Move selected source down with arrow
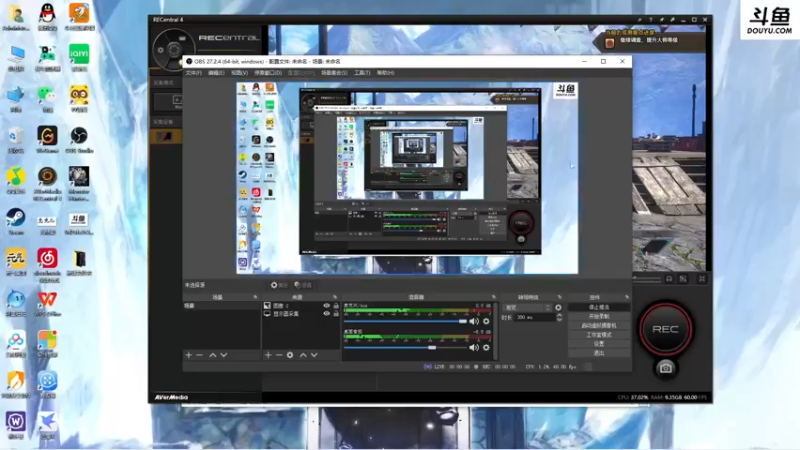 coord(314,355)
